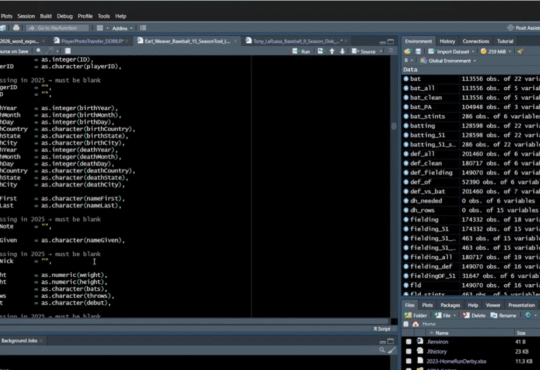Screen dimensions: 540x370
Task: Minimize the source editor pane icon
Action: click(383, 42)
